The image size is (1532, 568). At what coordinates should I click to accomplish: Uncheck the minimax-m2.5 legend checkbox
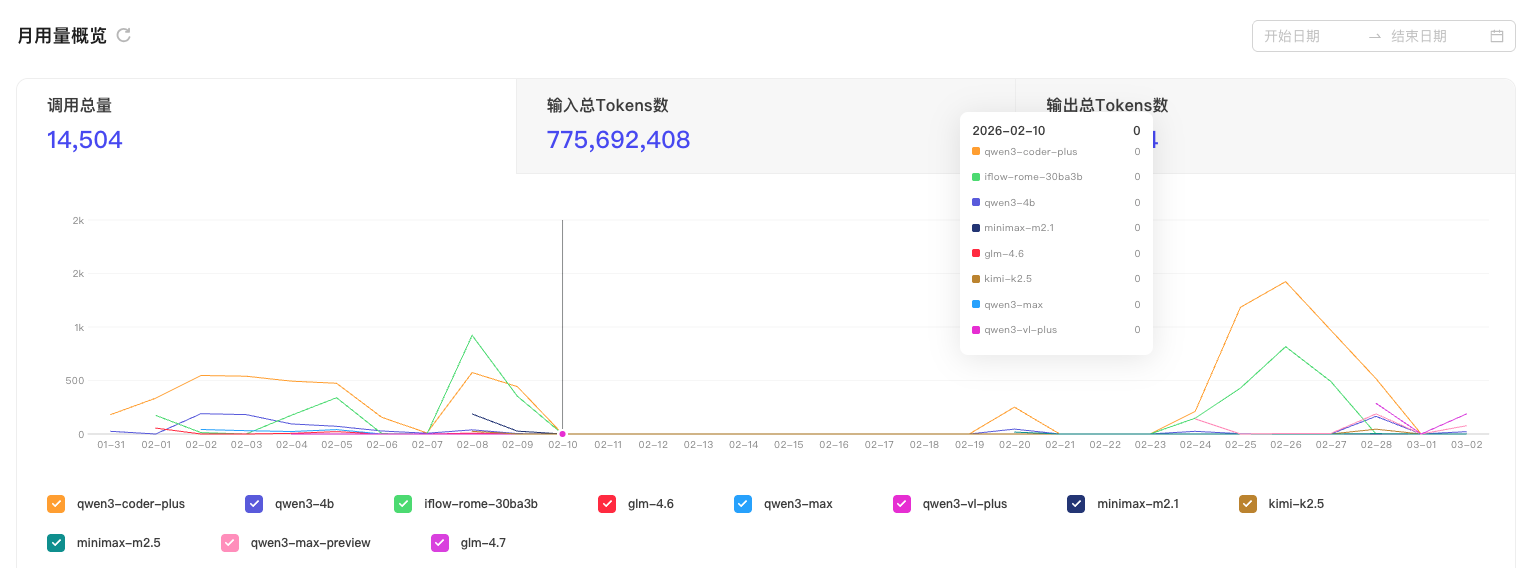click(x=56, y=543)
